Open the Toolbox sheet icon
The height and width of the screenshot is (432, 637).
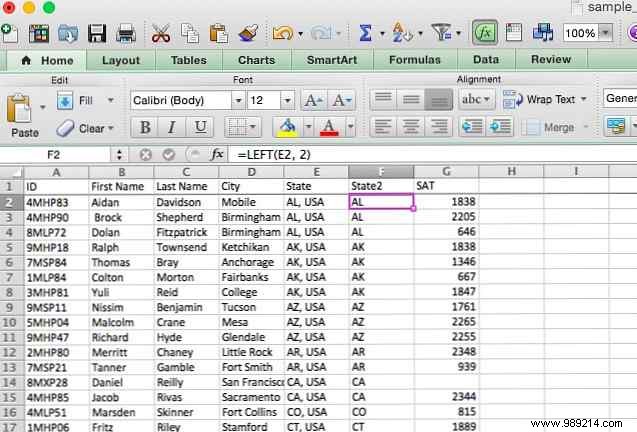point(514,33)
